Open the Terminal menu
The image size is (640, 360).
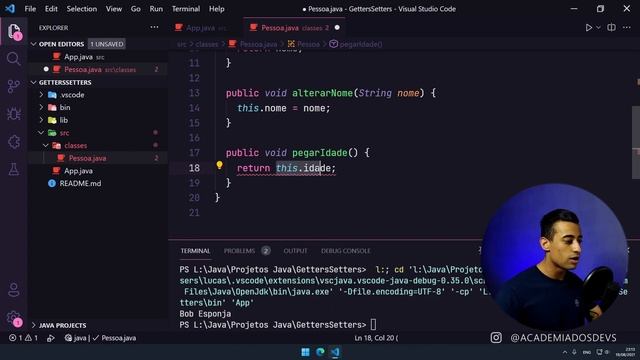click(186, 9)
